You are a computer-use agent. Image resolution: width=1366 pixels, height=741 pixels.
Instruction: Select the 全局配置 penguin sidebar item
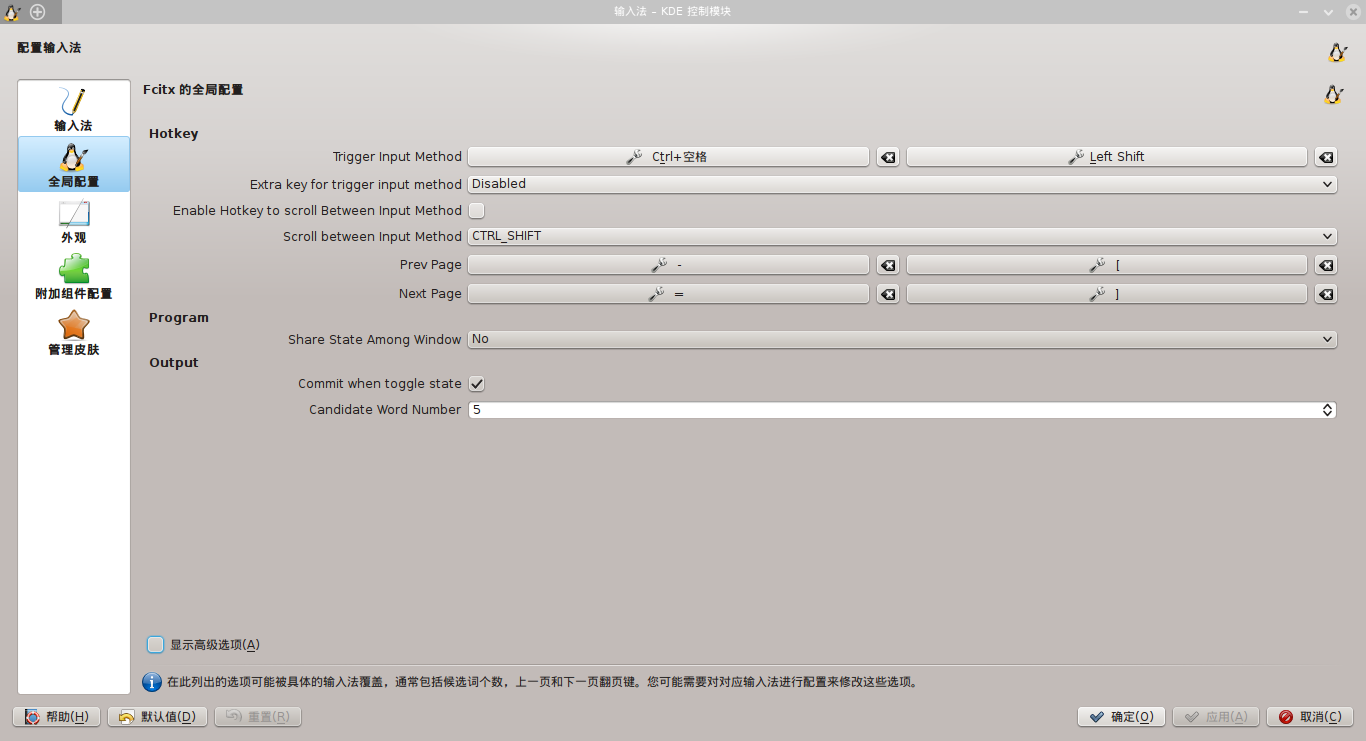[x=74, y=165]
